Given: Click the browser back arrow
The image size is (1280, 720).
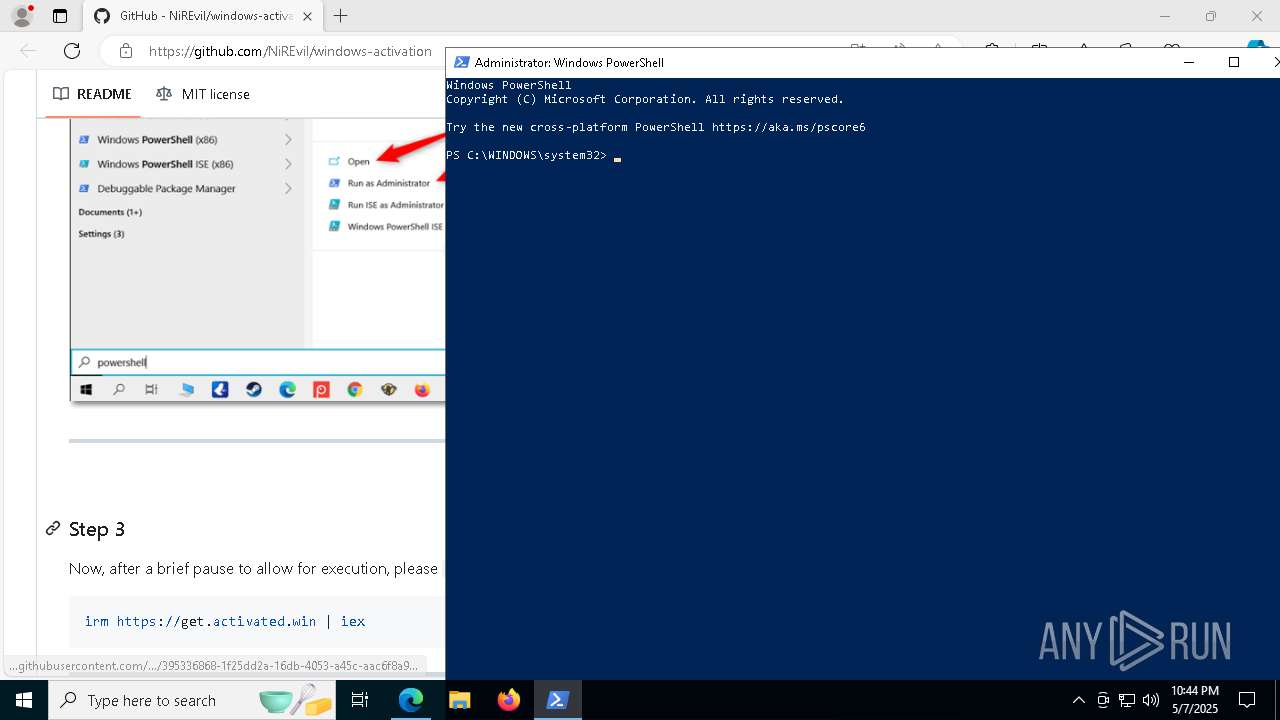Looking at the screenshot, I should (x=28, y=51).
